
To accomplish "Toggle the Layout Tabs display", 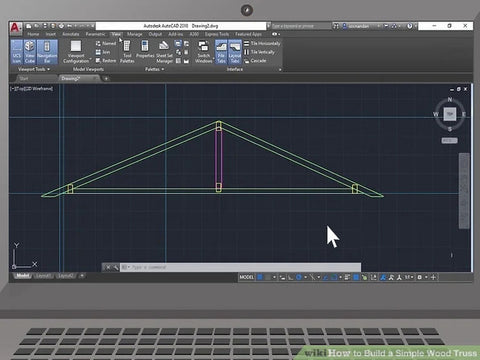I will (x=235, y=52).
